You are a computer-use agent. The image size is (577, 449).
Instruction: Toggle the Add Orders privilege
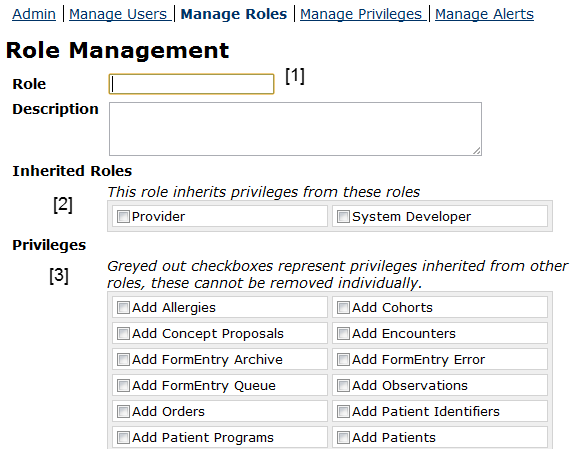pos(123,411)
